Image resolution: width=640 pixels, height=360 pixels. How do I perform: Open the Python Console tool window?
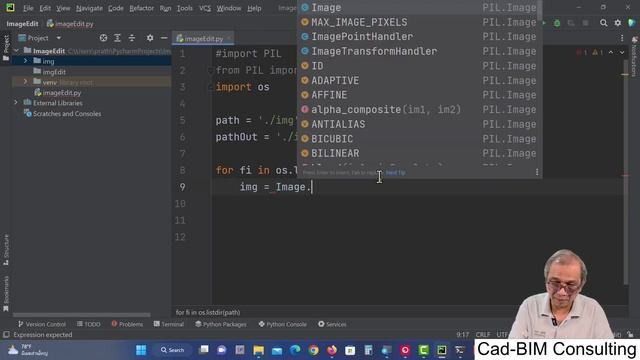pos(282,324)
